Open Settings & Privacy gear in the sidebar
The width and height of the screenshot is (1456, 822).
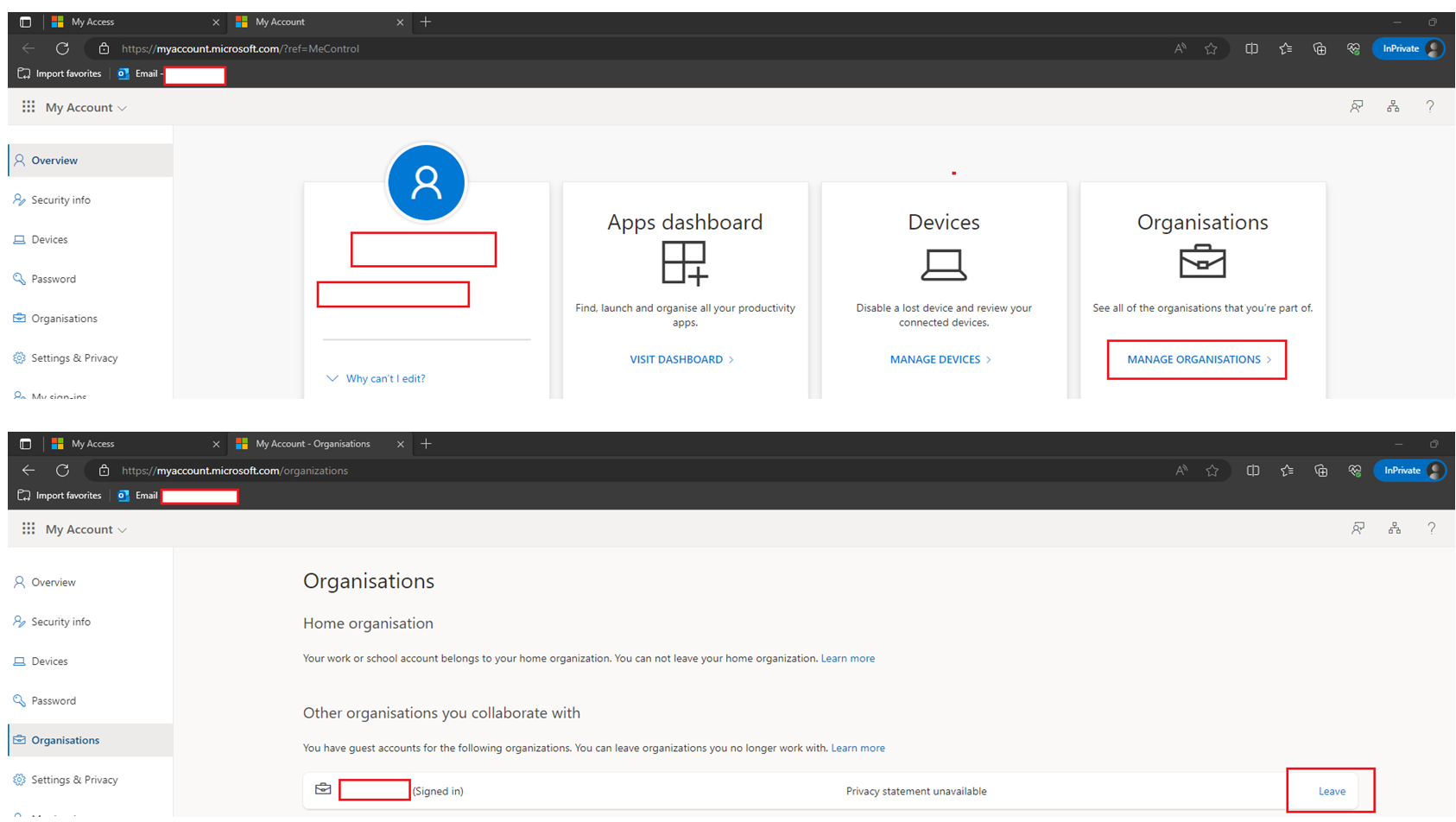point(74,357)
